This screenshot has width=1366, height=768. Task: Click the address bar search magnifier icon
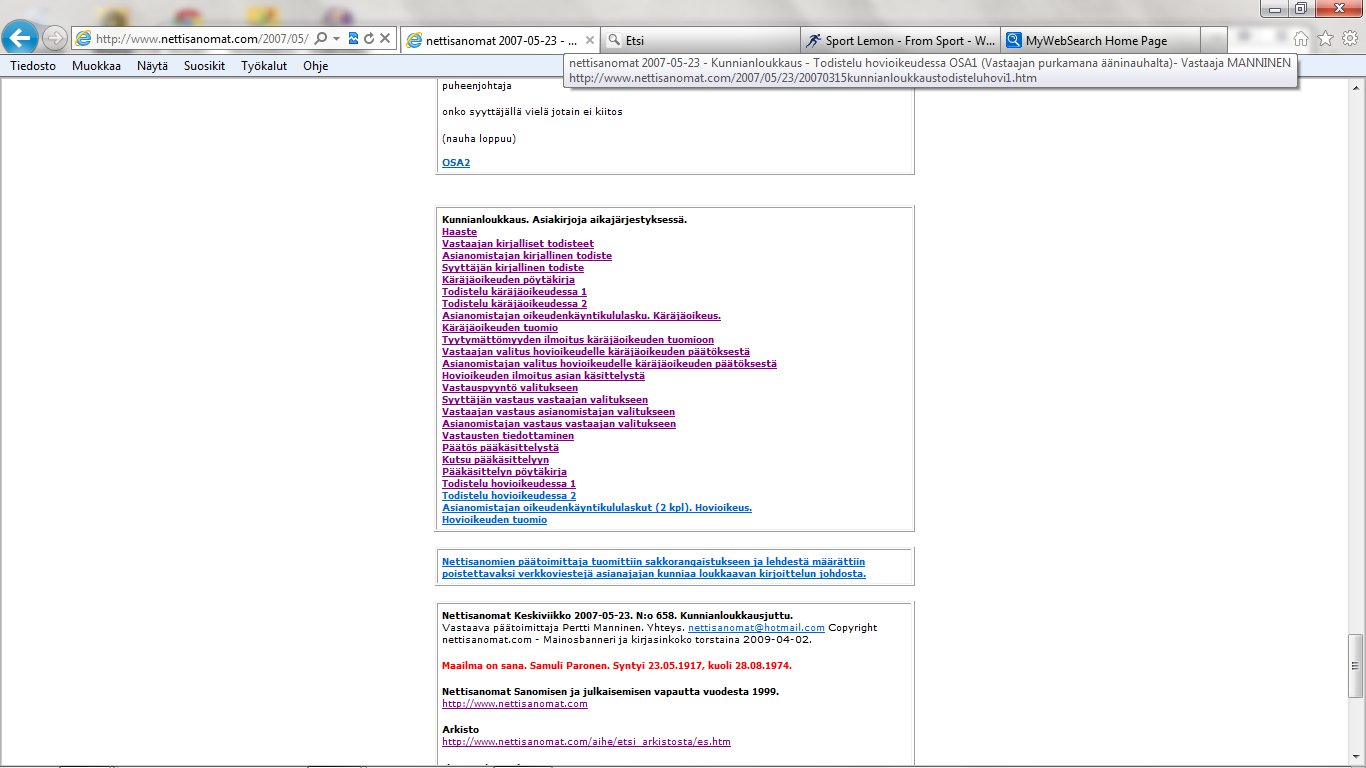click(321, 39)
